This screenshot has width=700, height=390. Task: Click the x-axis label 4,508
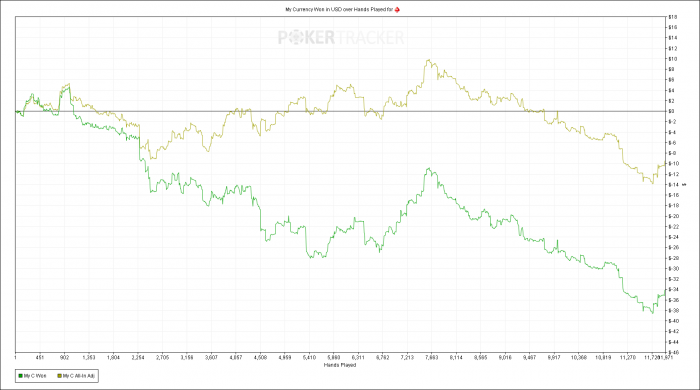[x=260, y=357]
